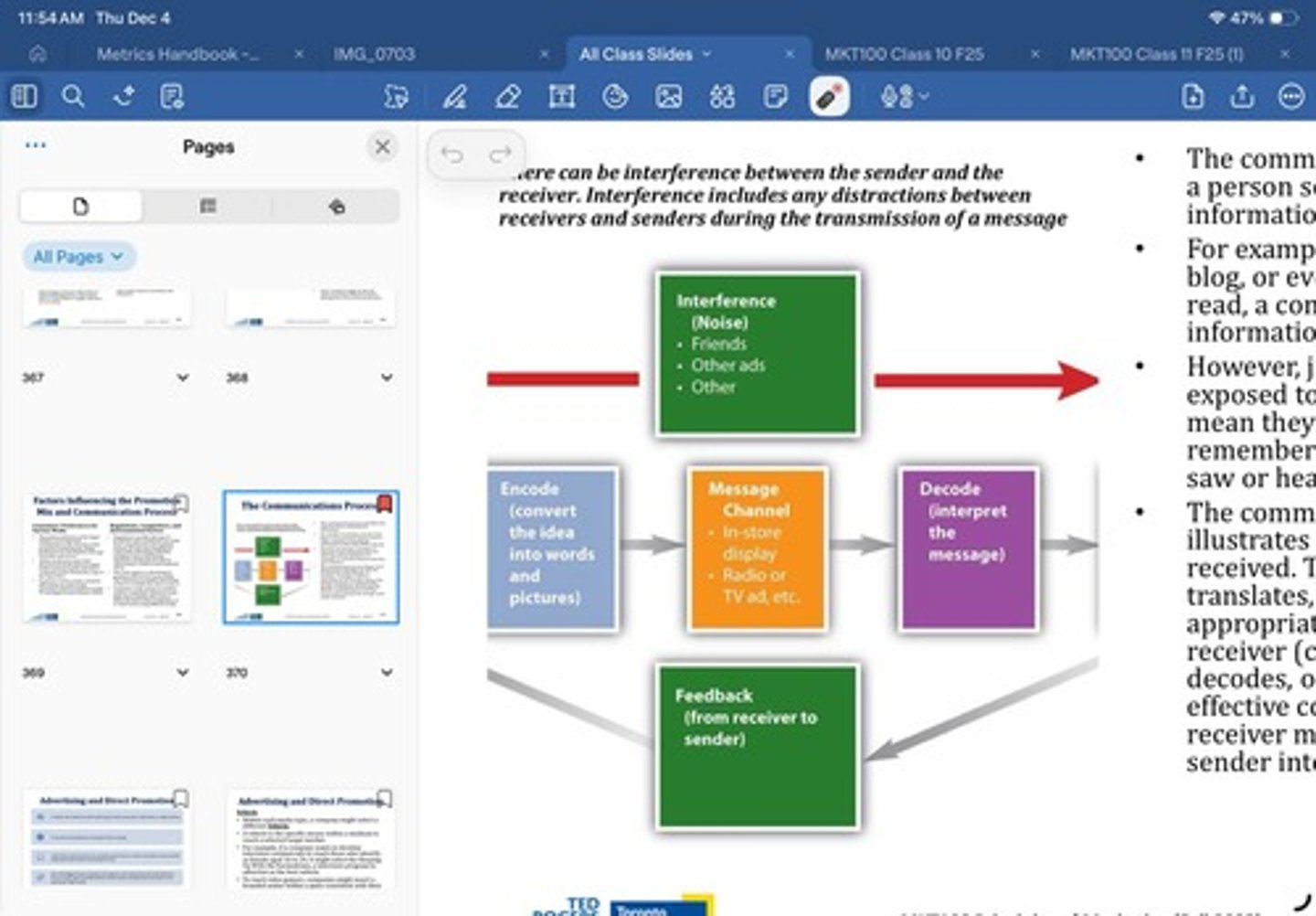Choose the Text box tool
Screen dimensions: 1316x916
pyautogui.click(x=561, y=97)
